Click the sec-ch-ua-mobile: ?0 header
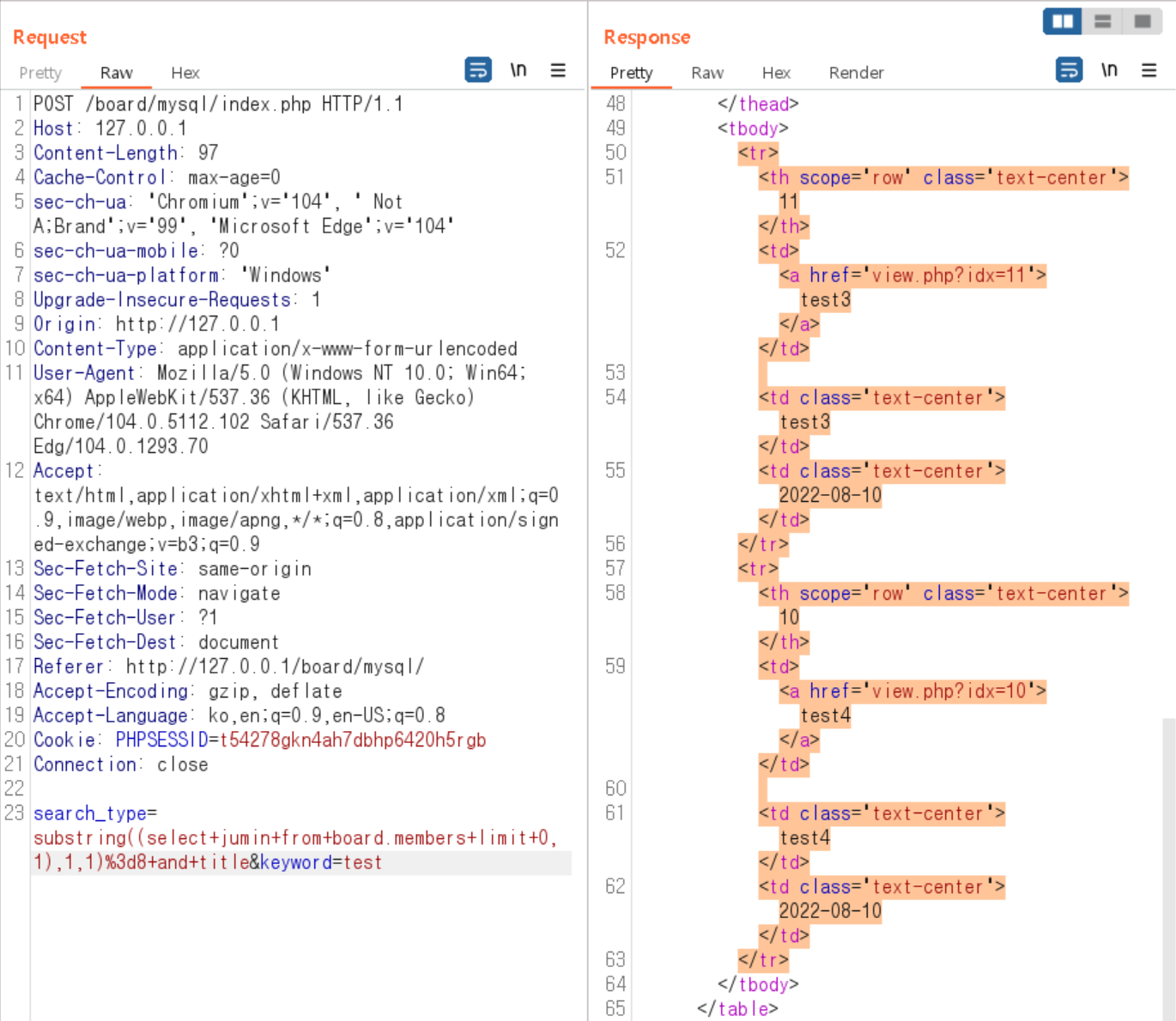The height and width of the screenshot is (1021, 1176). point(136,251)
